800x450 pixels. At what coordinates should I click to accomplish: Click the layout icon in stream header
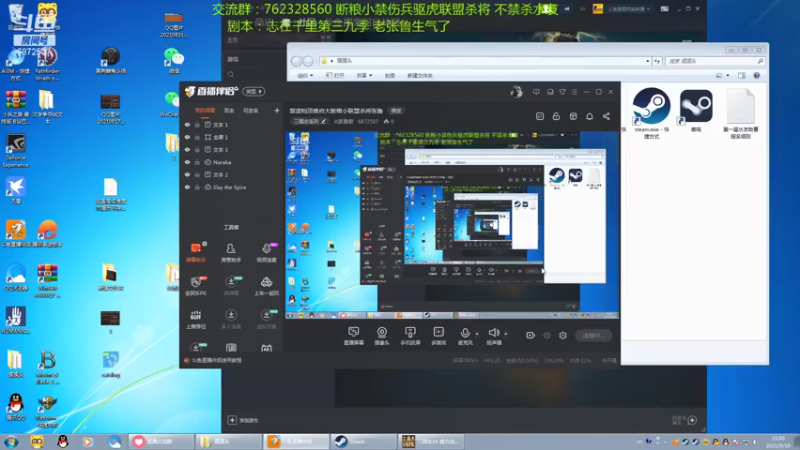(x=540, y=116)
